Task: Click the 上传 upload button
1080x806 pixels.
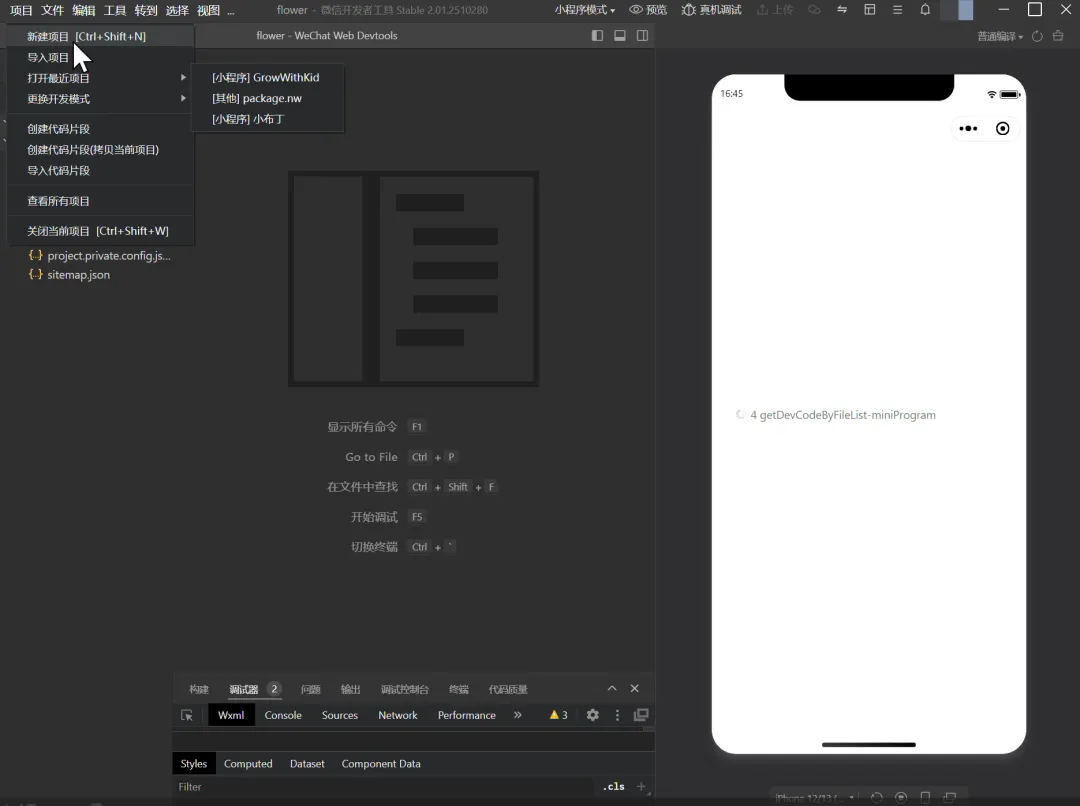Action: pyautogui.click(x=775, y=10)
